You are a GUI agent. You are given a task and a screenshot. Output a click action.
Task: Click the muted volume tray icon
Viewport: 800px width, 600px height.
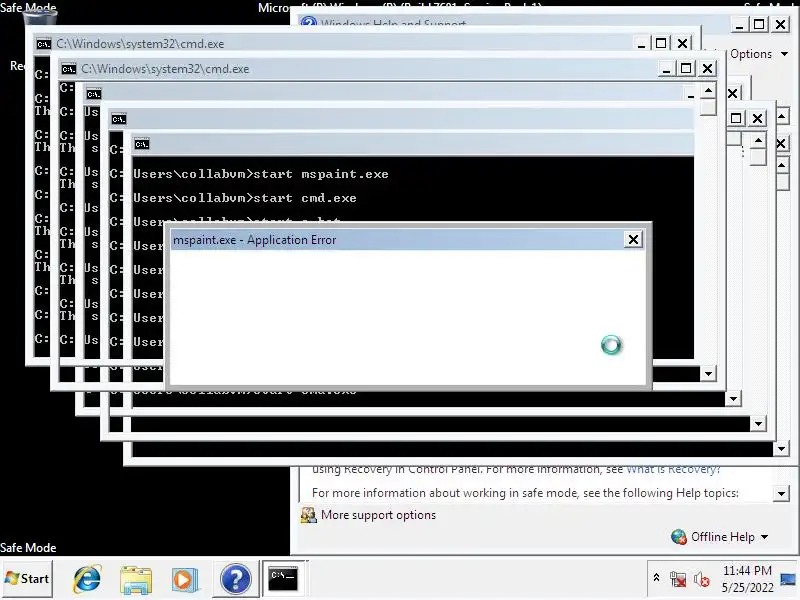pos(702,579)
